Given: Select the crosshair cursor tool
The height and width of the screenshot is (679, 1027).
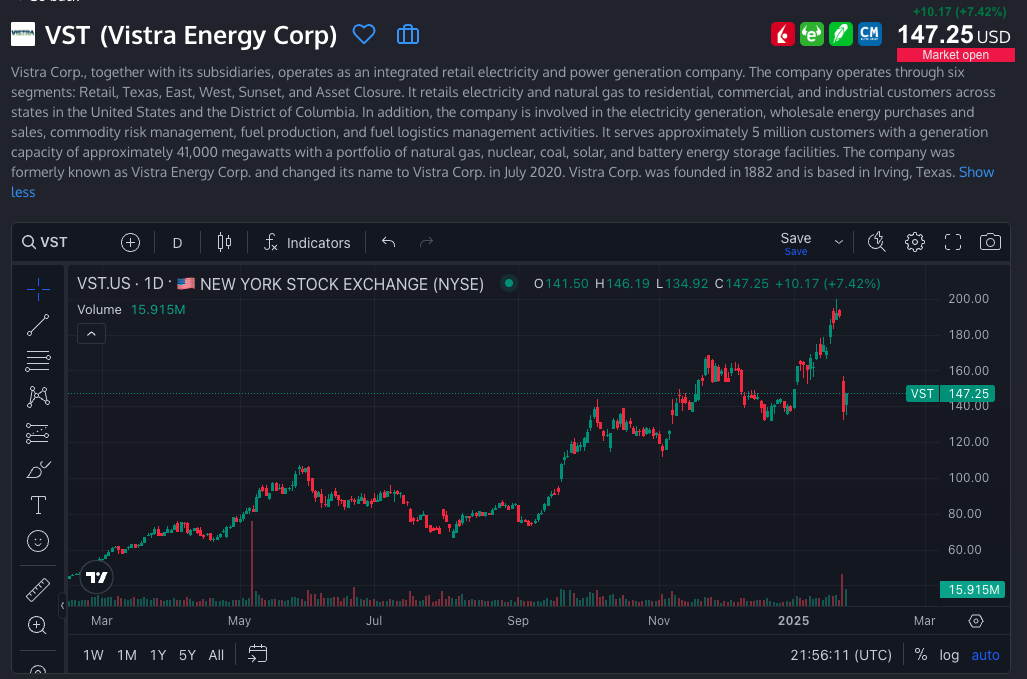Looking at the screenshot, I should click(x=38, y=289).
